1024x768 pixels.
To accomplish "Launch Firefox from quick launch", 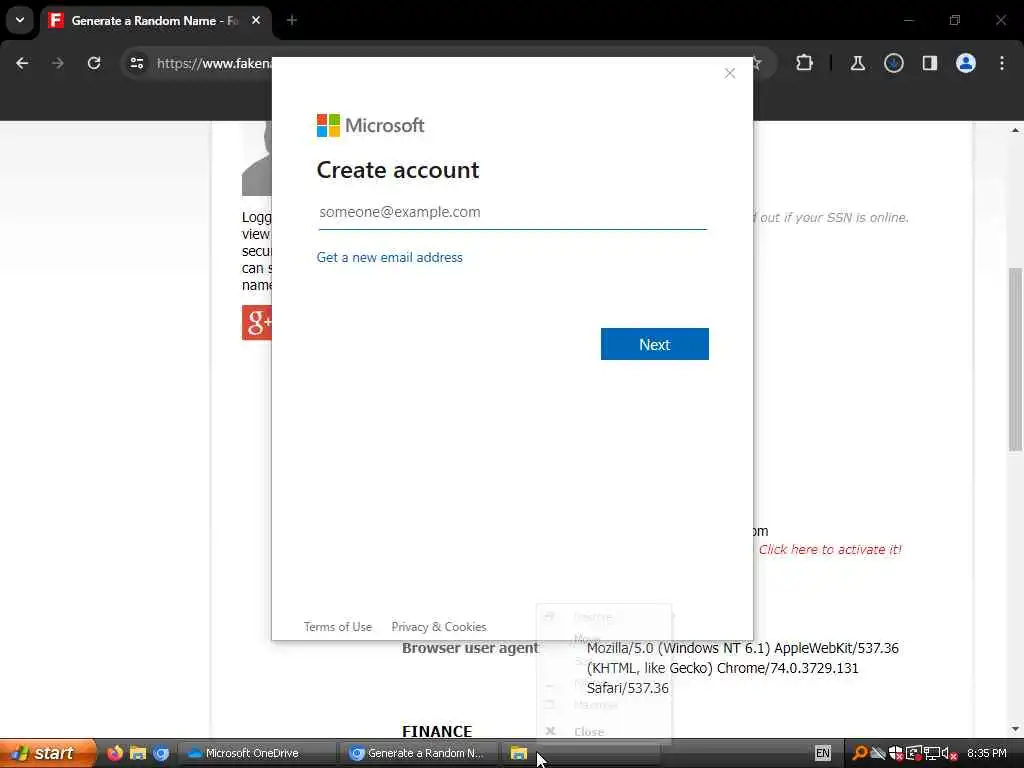I will pyautogui.click(x=115, y=753).
